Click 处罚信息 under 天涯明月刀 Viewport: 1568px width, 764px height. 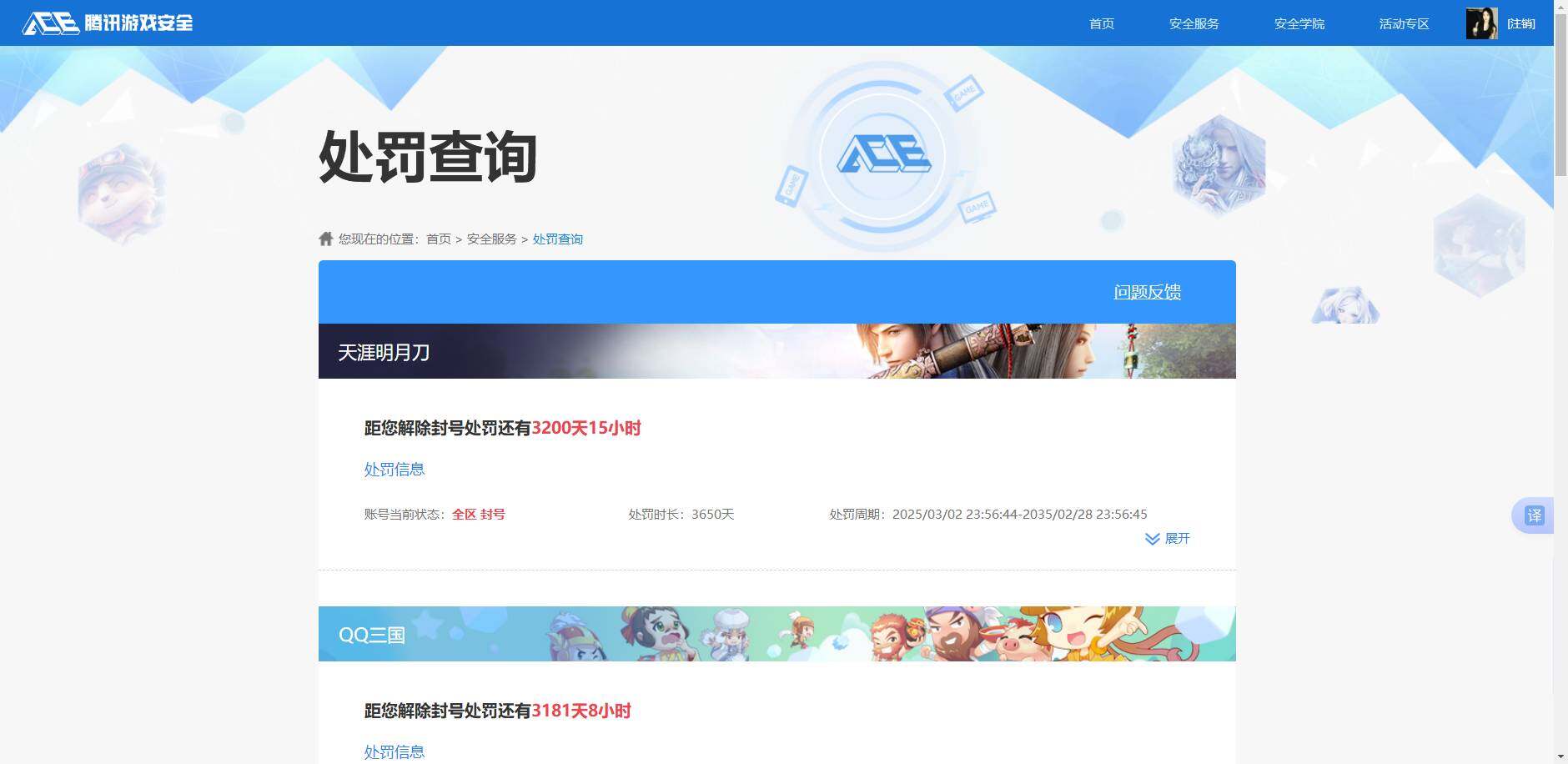395,470
